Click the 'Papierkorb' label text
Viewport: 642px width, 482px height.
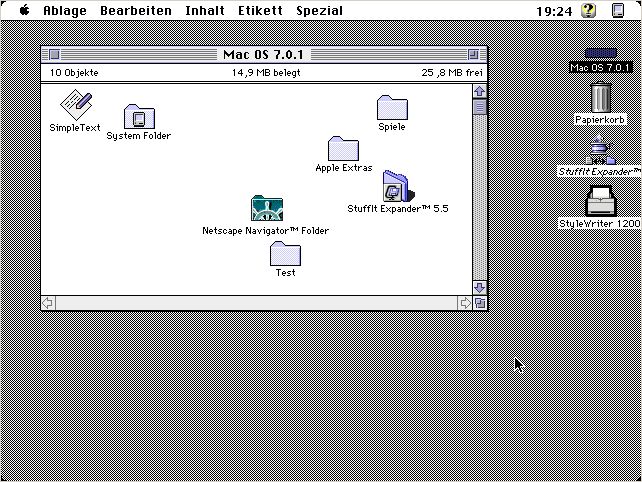[600, 120]
